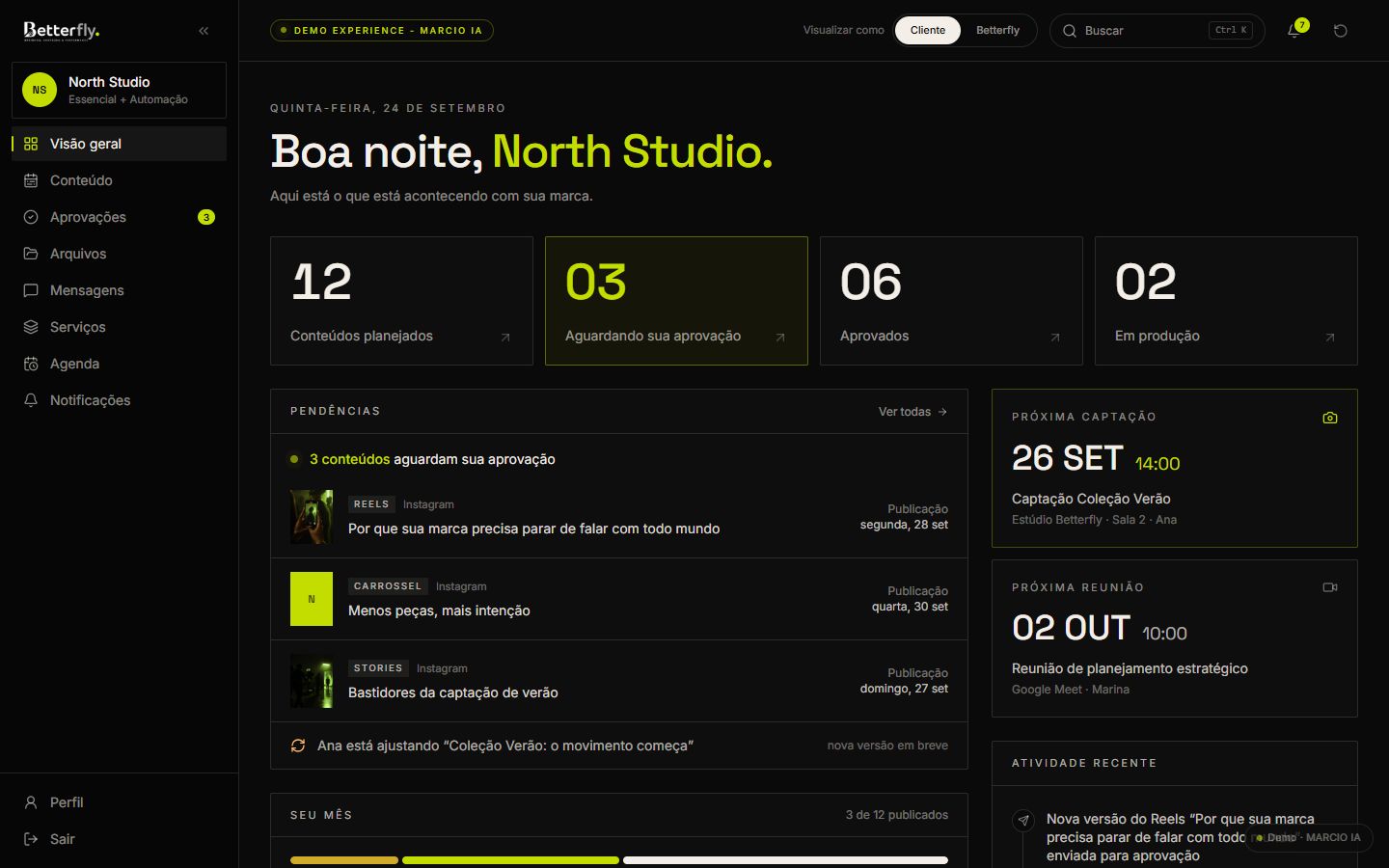Click the Betterfly logo
This screenshot has width=1389, height=868.
(62, 31)
